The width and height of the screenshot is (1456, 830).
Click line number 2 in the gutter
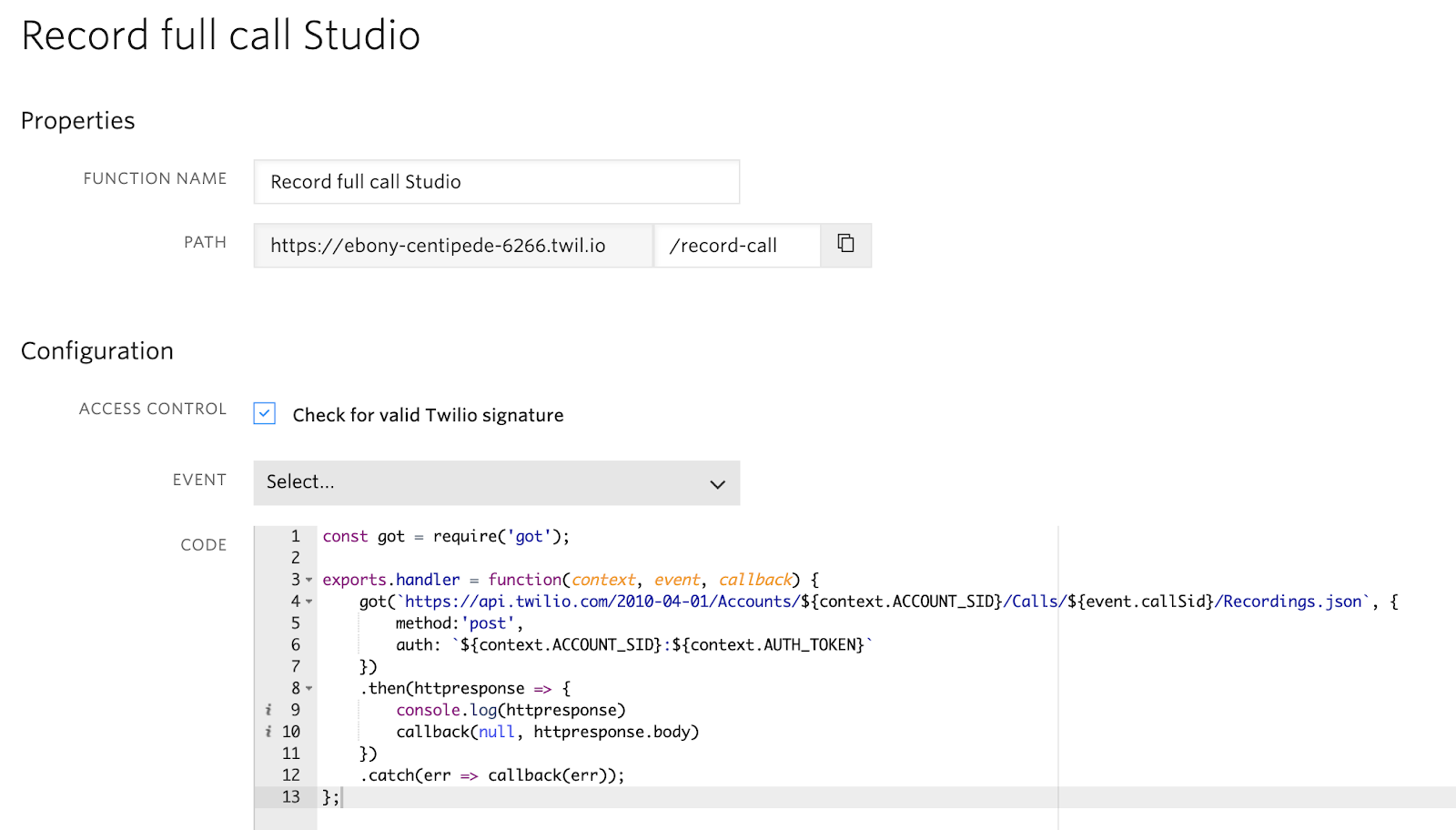click(x=296, y=558)
